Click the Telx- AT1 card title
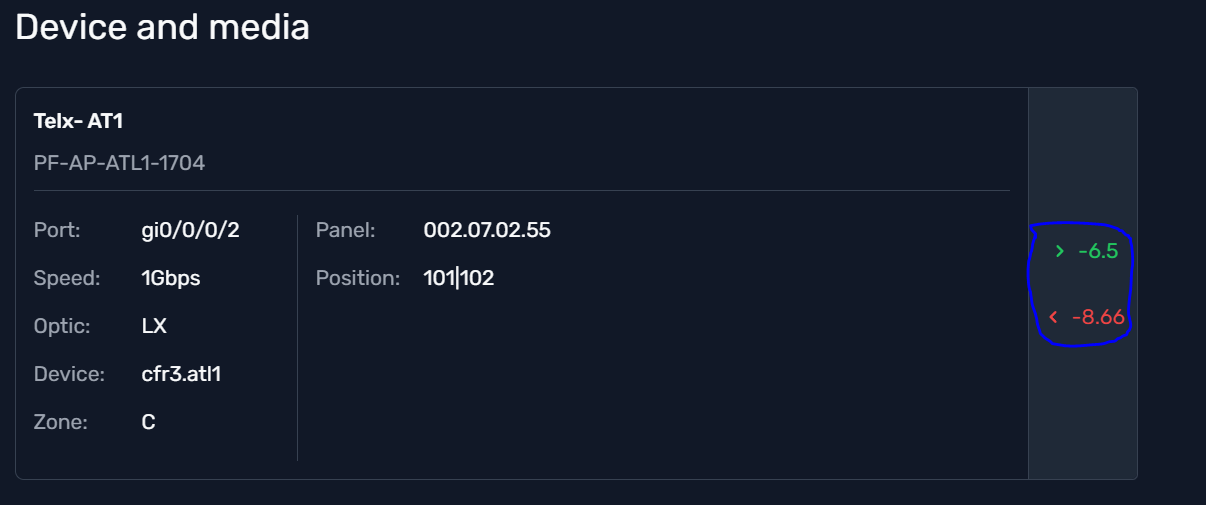Screen dimensions: 1206x505 [78, 121]
